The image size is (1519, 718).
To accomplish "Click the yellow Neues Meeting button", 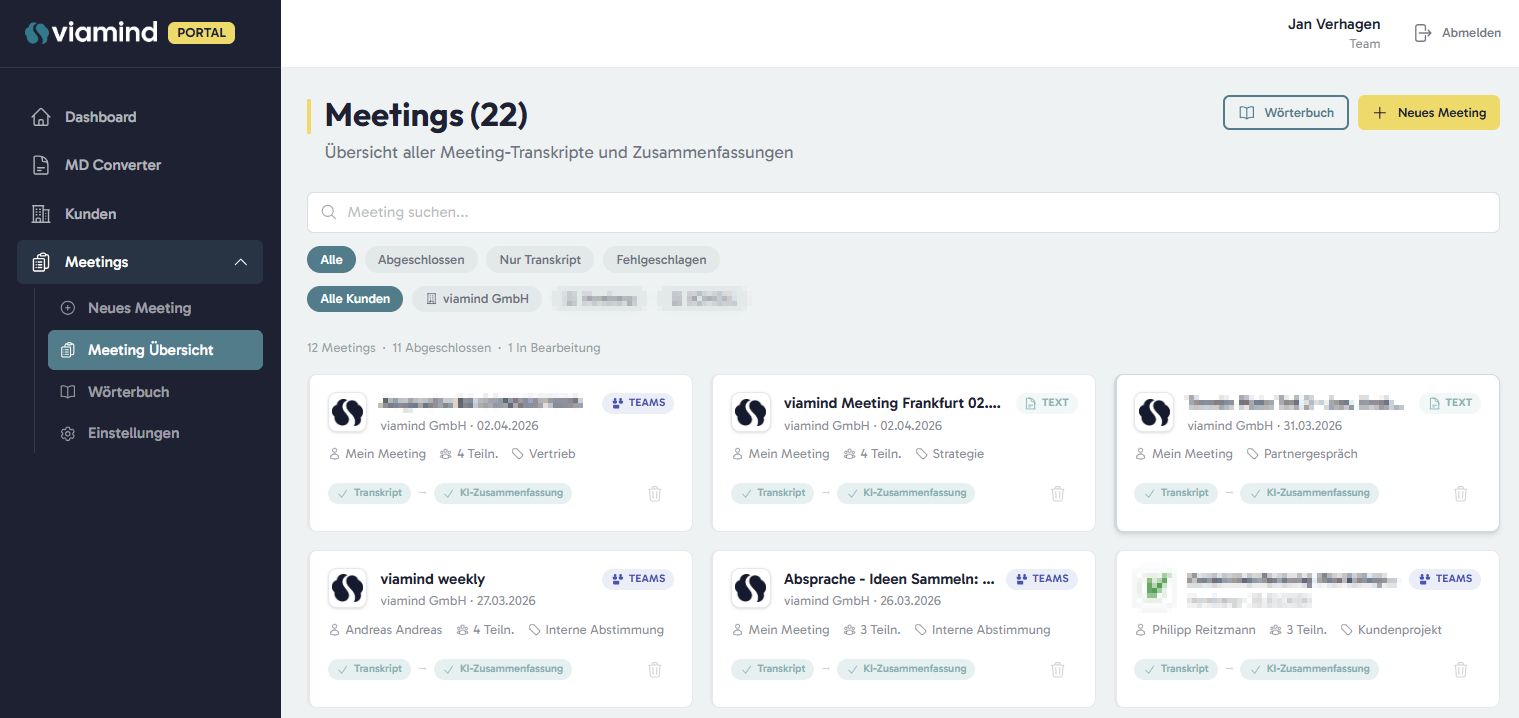I will pos(1428,113).
